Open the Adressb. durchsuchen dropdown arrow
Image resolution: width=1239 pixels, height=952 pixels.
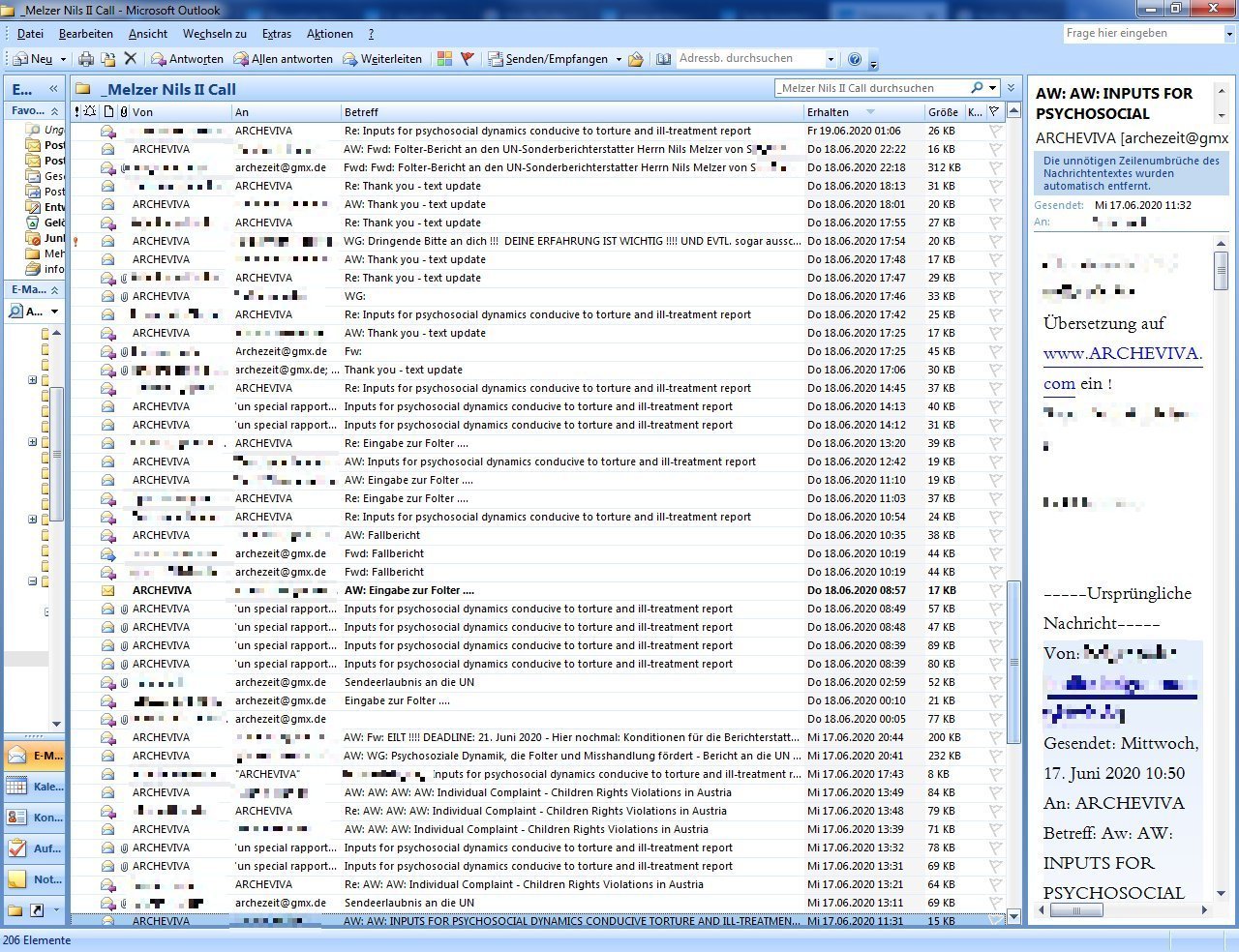pos(831,59)
